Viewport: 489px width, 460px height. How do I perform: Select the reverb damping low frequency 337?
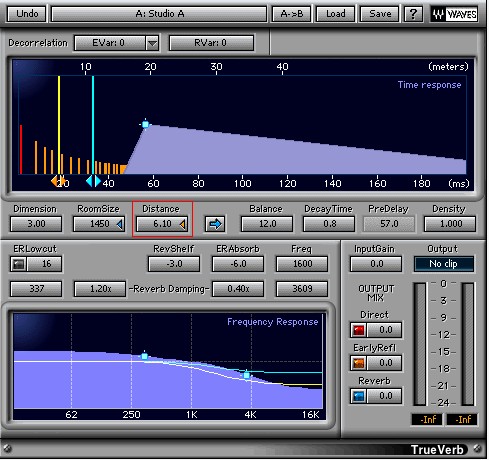pyautogui.click(x=36, y=289)
